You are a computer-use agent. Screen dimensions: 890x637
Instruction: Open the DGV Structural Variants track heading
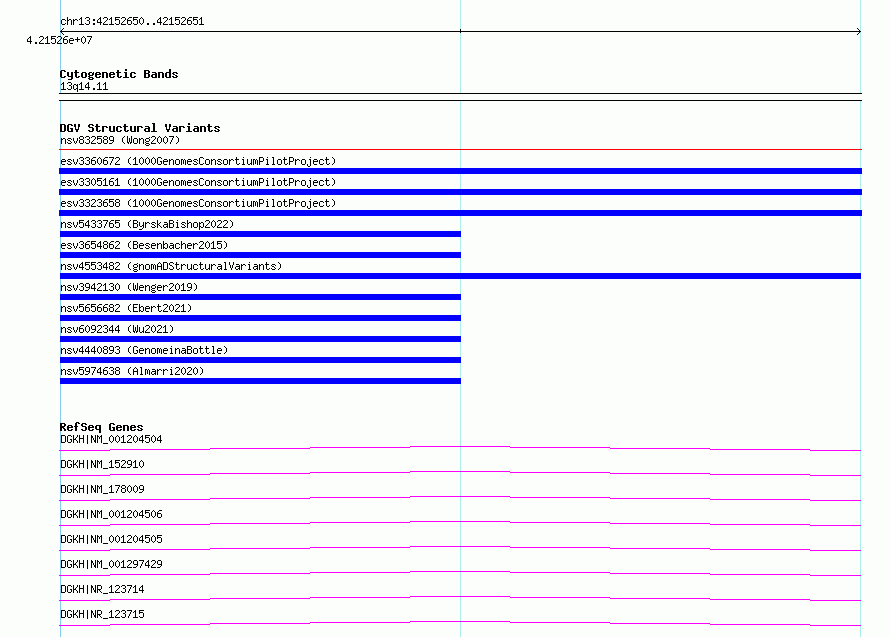pyautogui.click(x=140, y=128)
